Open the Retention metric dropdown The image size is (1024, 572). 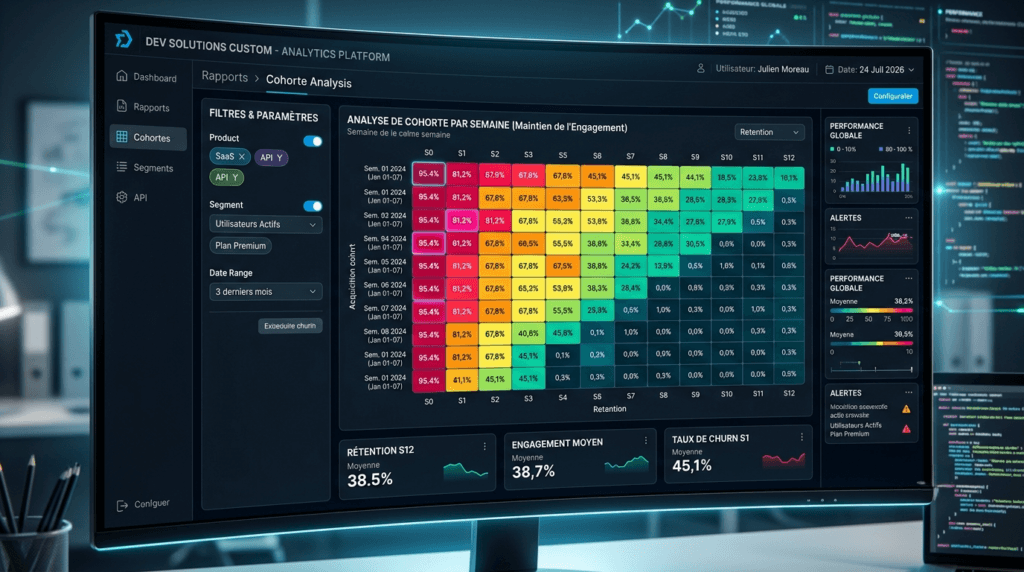769,132
